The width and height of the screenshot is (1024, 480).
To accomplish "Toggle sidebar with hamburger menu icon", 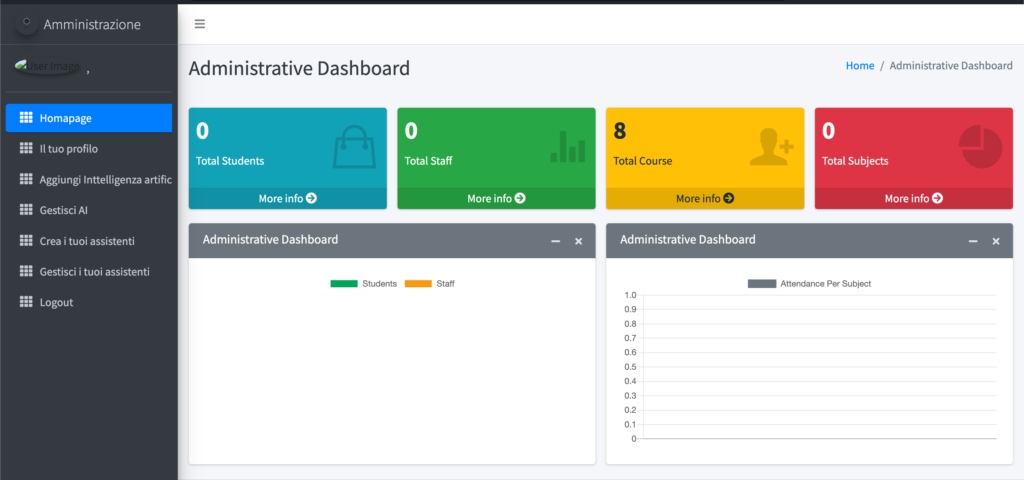I will pos(200,24).
